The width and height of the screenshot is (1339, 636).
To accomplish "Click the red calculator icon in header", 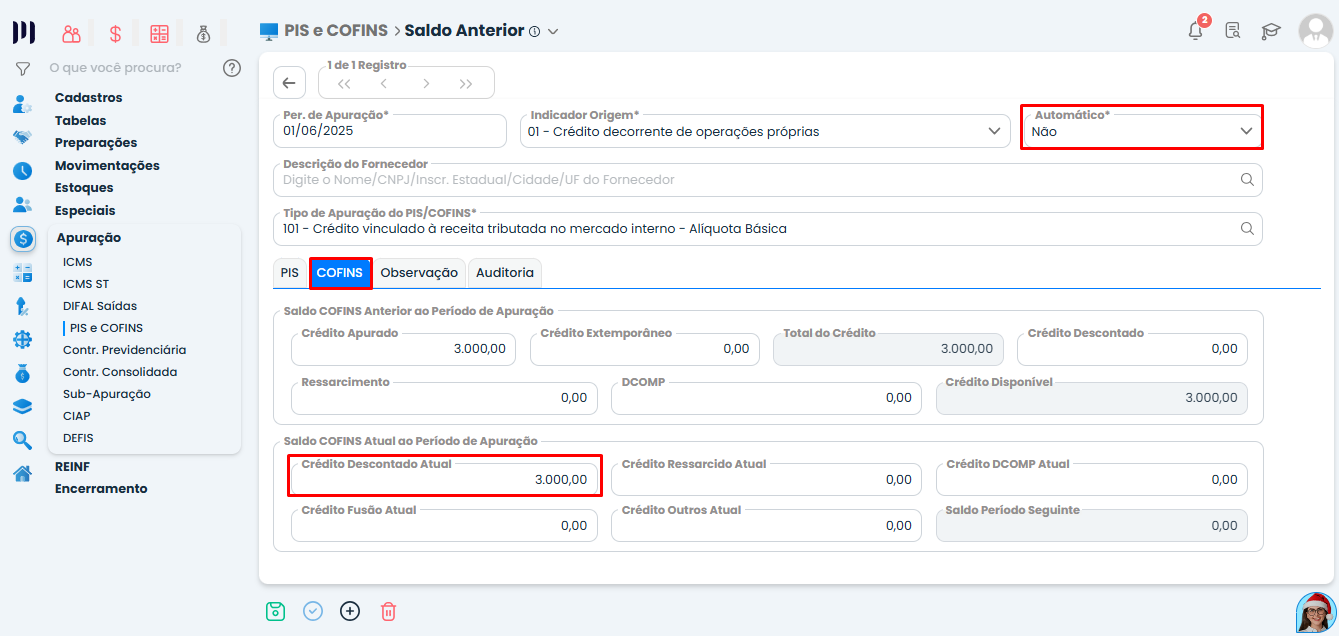I will [159, 32].
